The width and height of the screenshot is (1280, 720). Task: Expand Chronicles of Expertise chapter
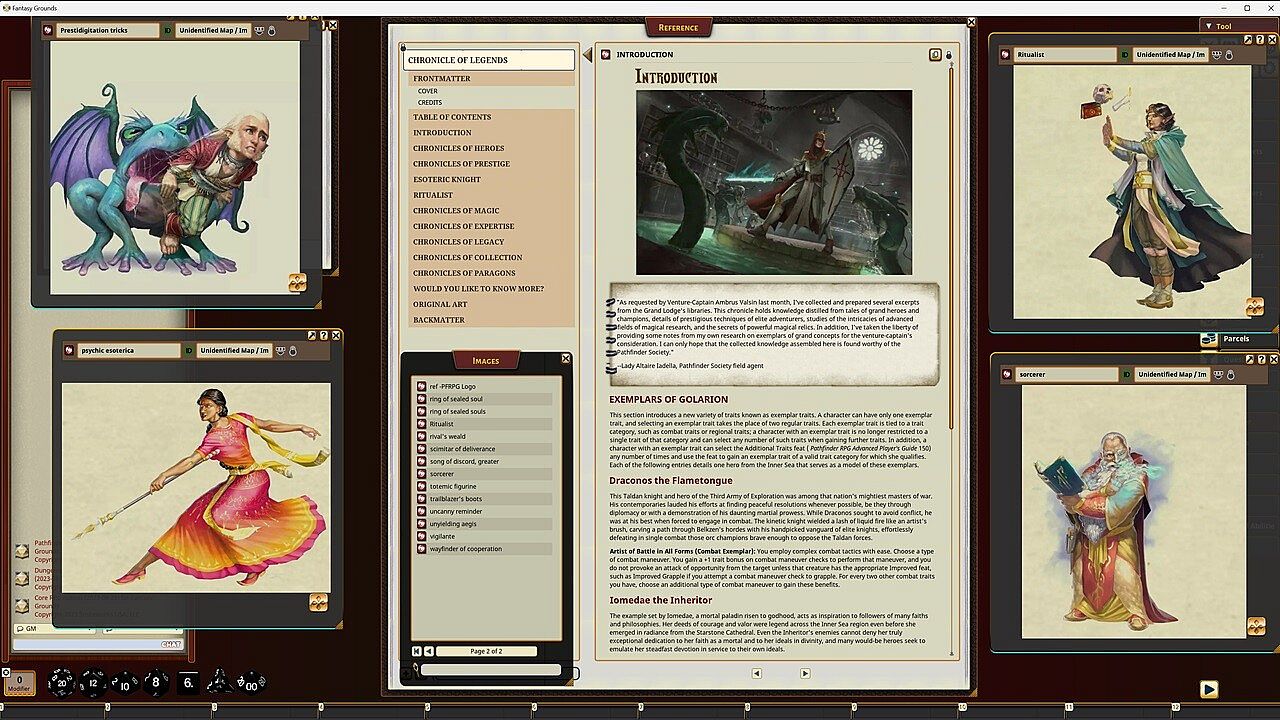464,226
